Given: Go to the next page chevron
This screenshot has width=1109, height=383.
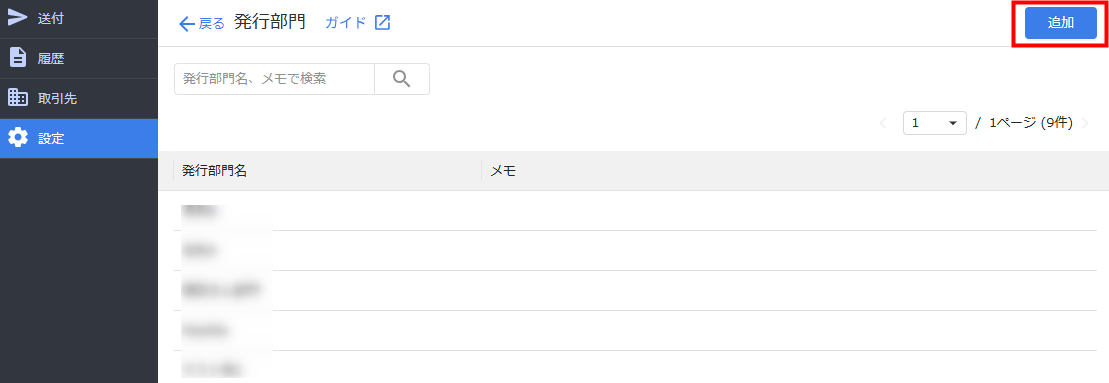Looking at the screenshot, I should (x=1086, y=123).
